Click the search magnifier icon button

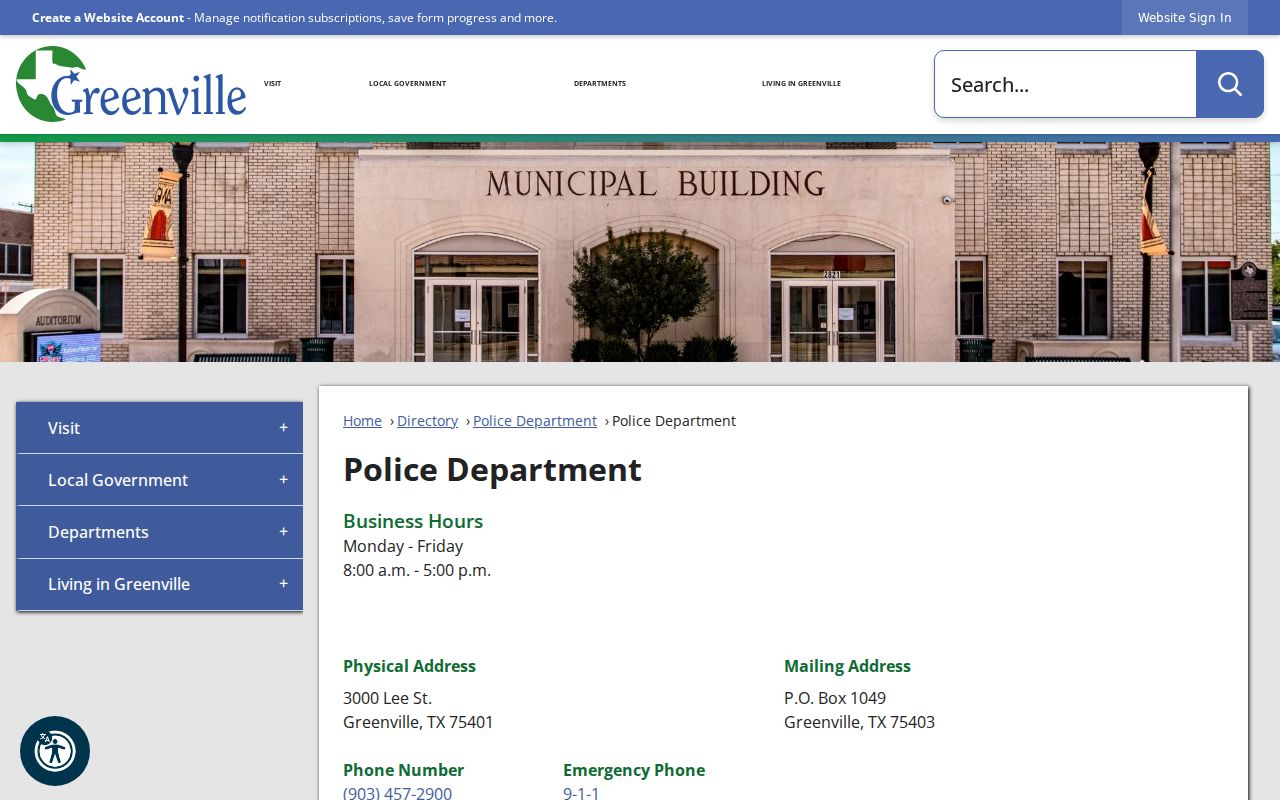1229,84
